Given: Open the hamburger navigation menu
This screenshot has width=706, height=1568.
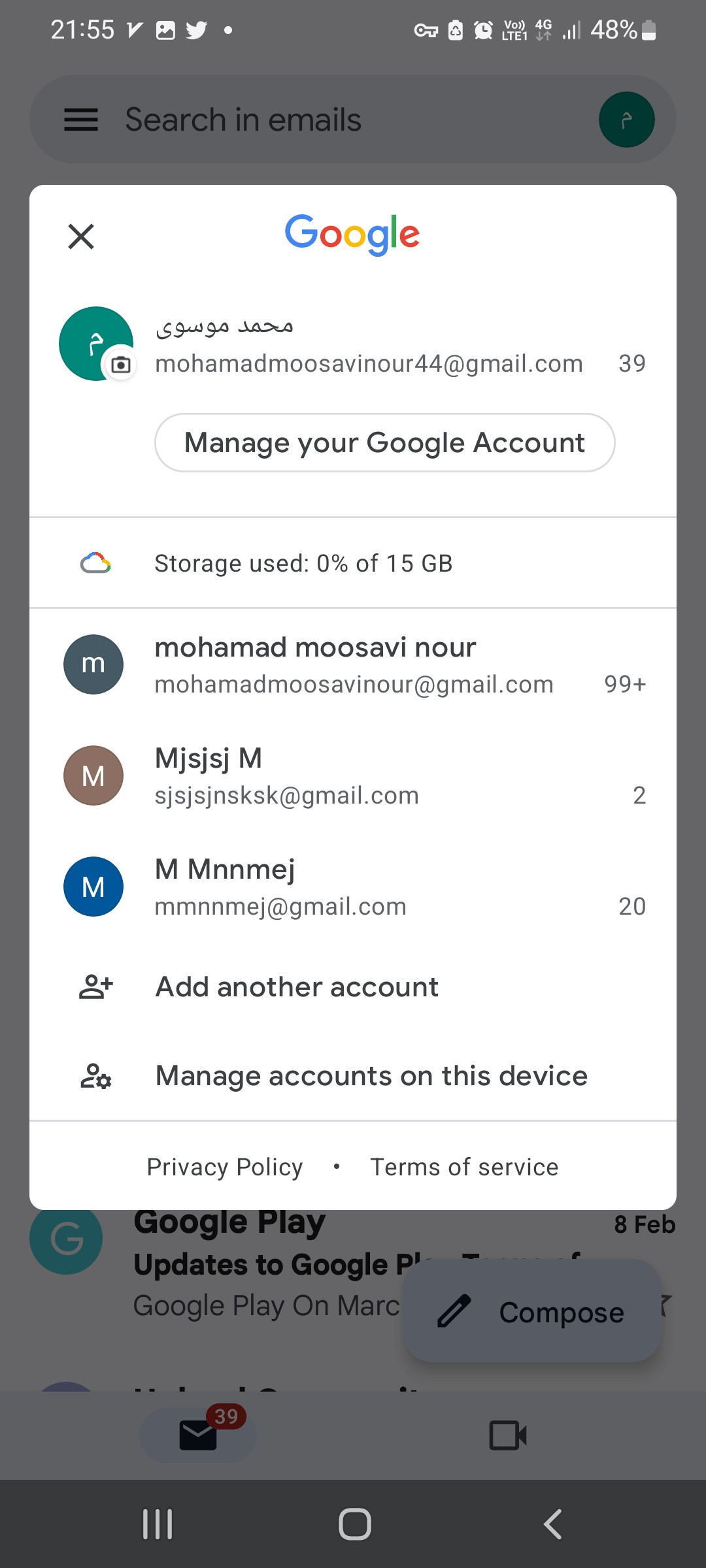Looking at the screenshot, I should (x=81, y=120).
